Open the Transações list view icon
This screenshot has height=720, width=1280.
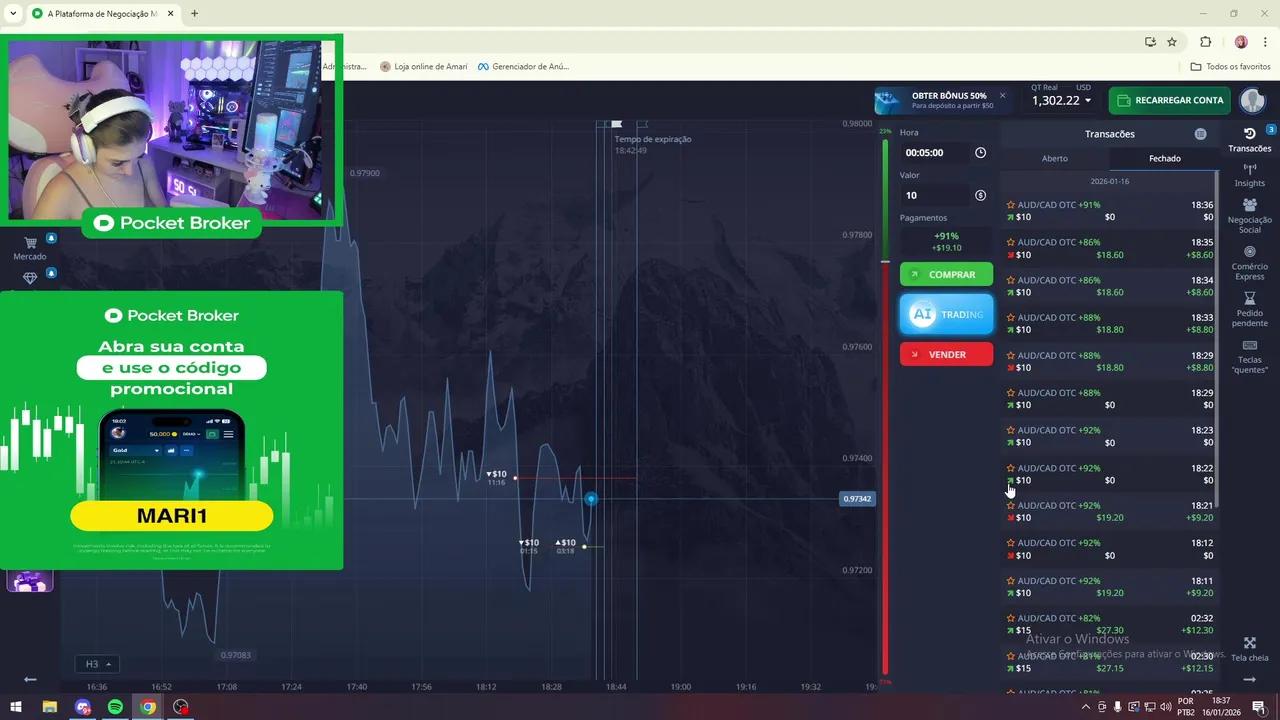click(1200, 134)
